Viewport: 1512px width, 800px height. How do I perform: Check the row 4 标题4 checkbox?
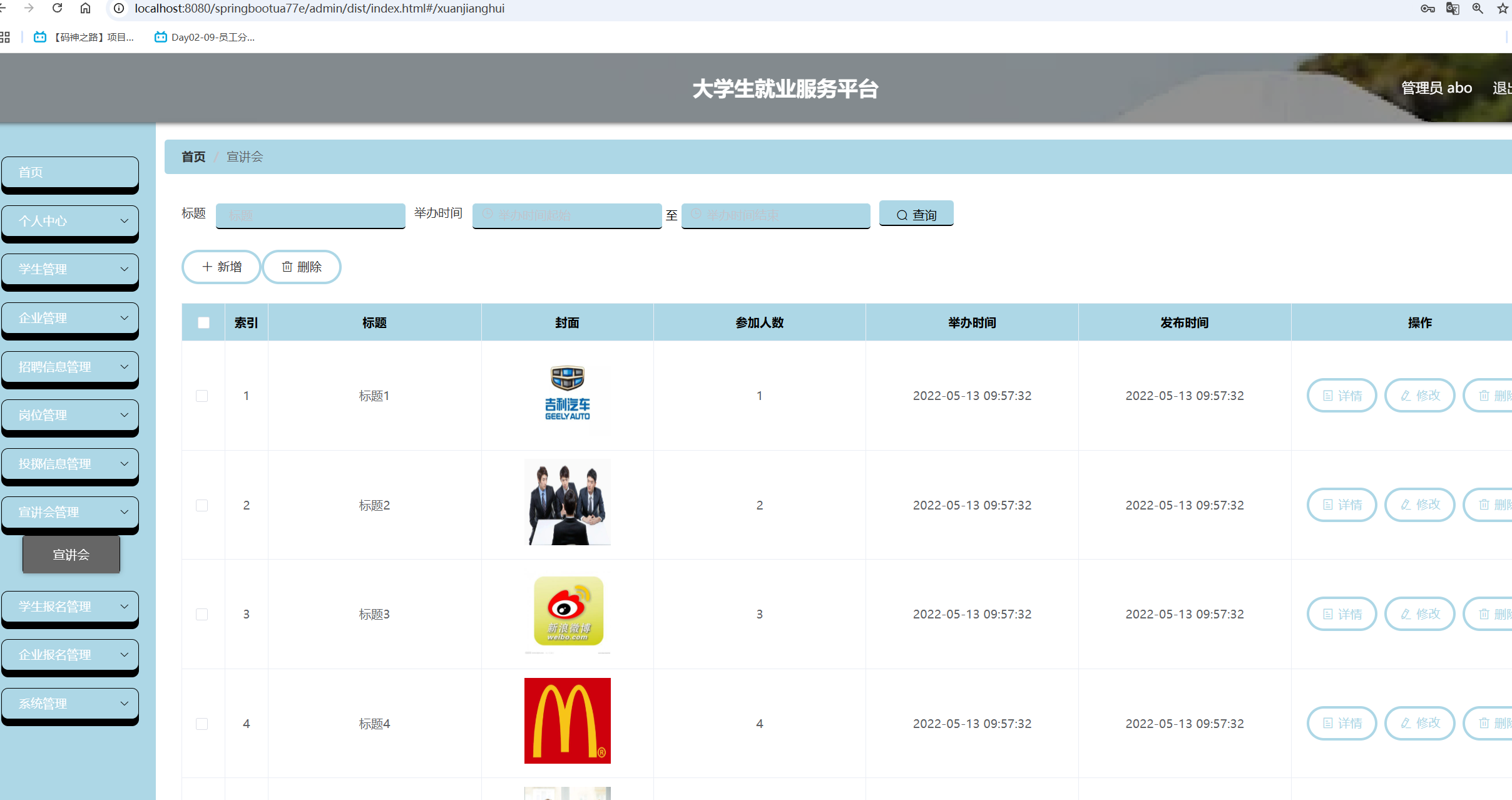202,724
